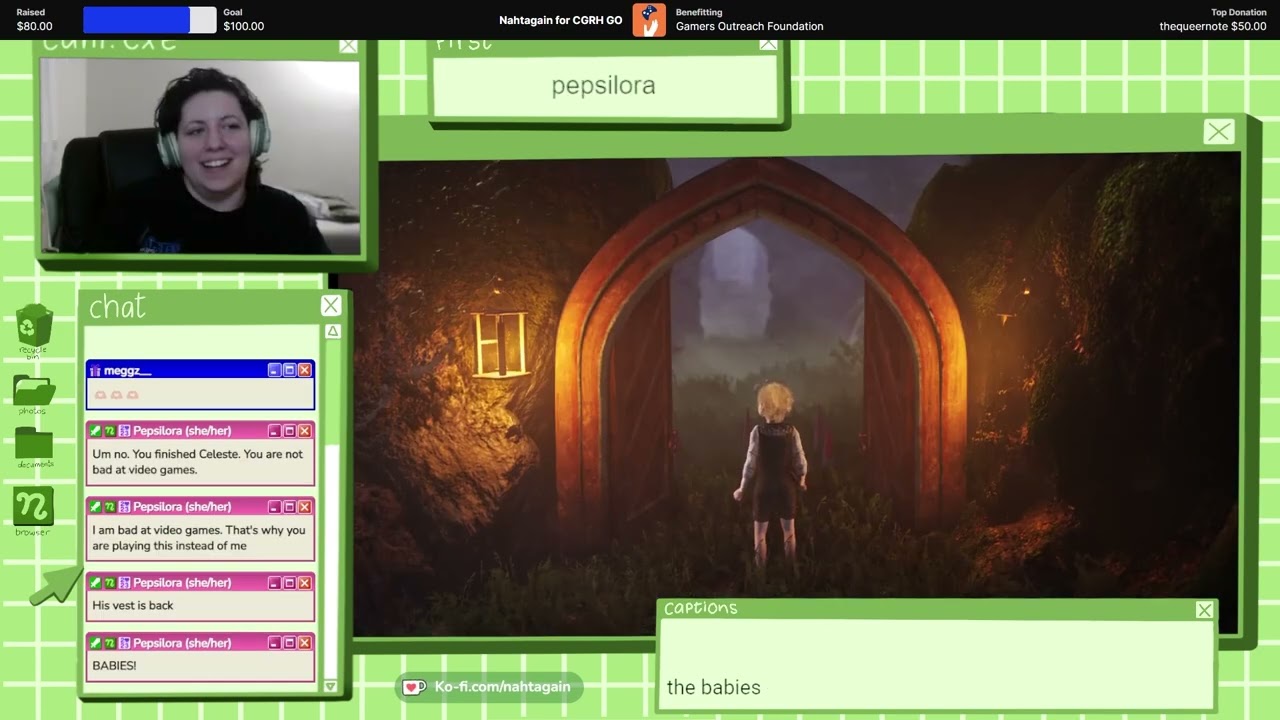Click the sword badge on the Celeste message
Image resolution: width=1280 pixels, height=720 pixels.
click(x=96, y=431)
